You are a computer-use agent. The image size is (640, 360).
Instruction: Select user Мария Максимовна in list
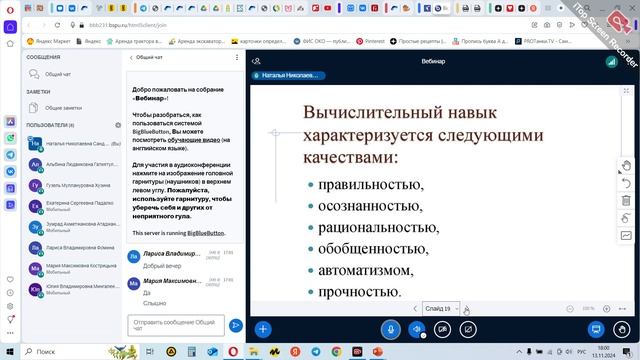click(x=73, y=269)
